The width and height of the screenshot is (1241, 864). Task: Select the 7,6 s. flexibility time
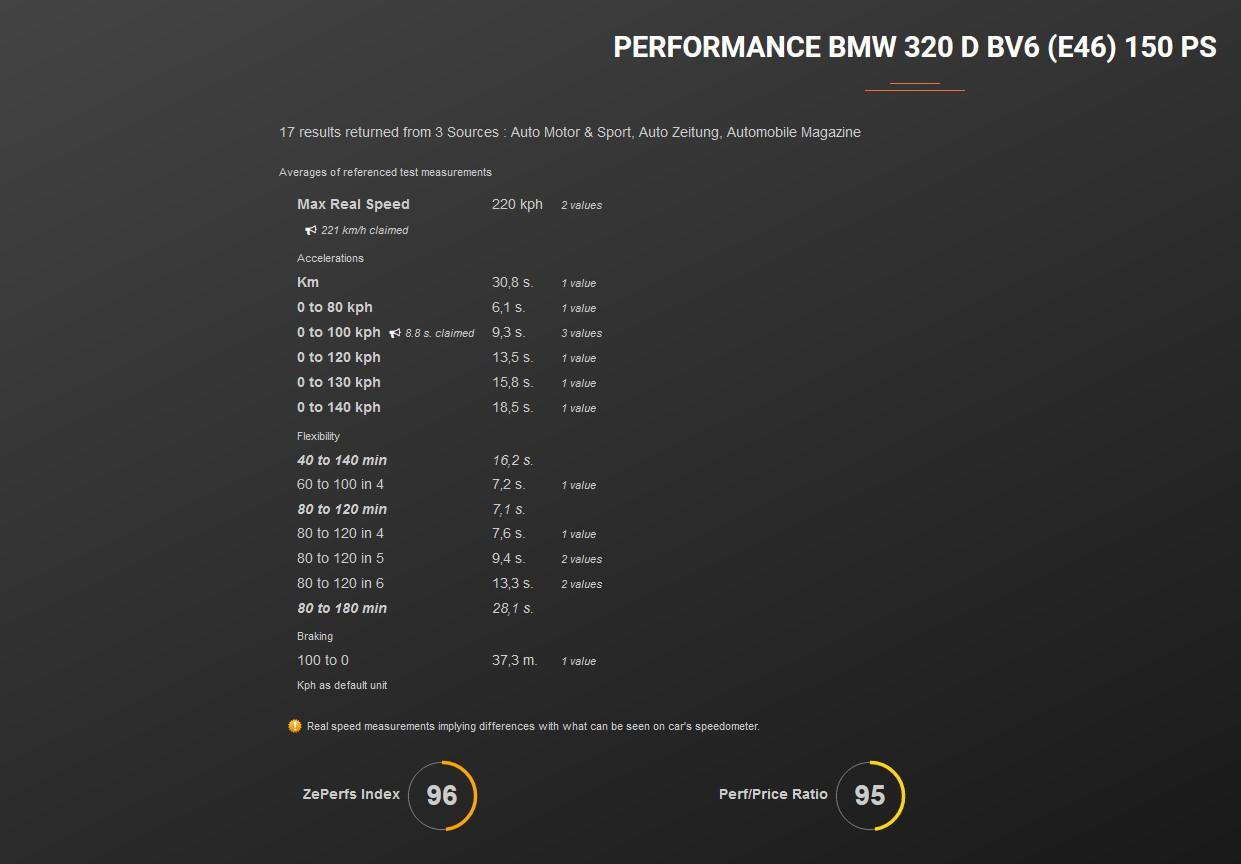pos(508,533)
